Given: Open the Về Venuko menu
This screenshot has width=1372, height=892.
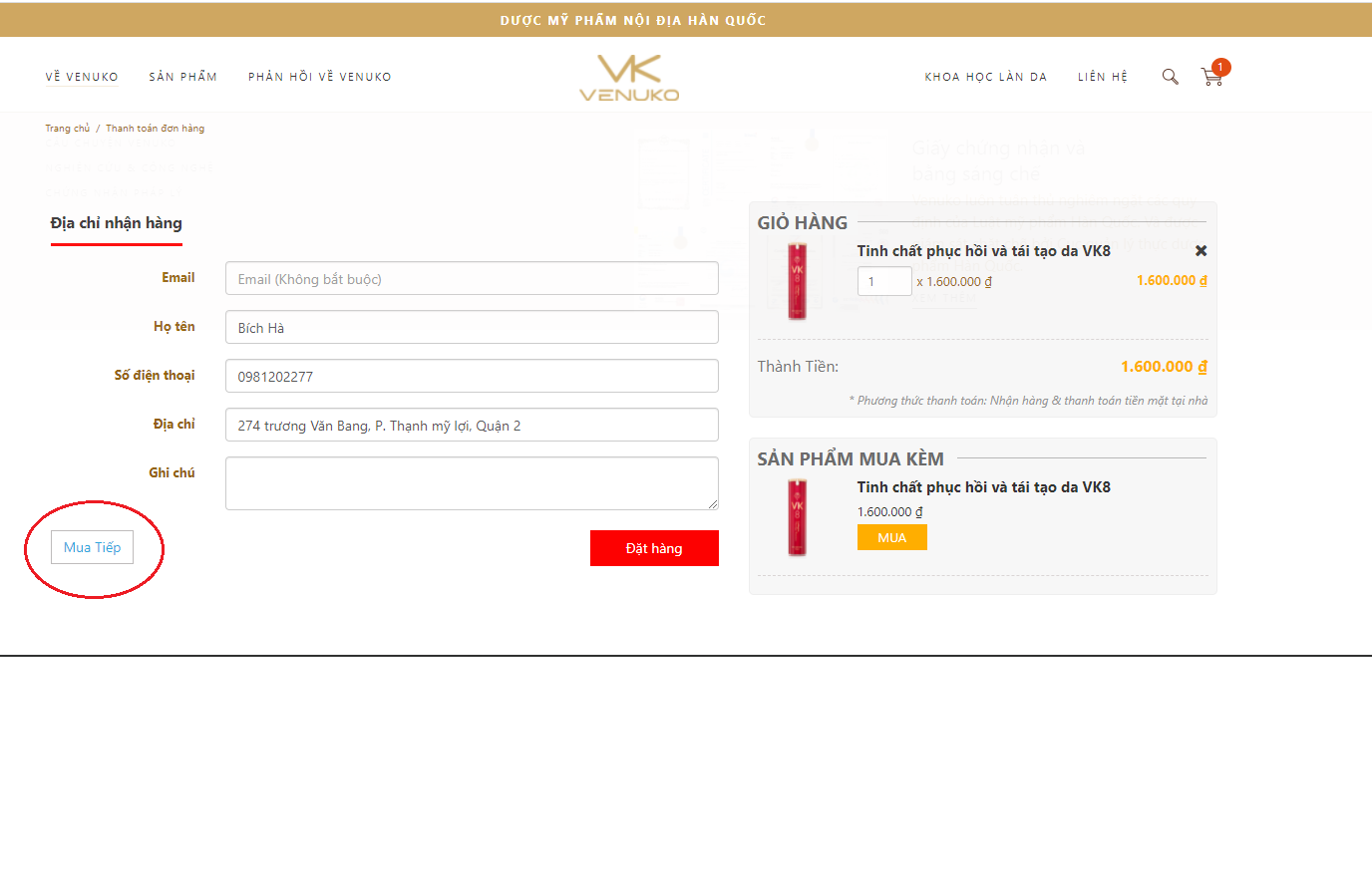Looking at the screenshot, I should tap(82, 77).
